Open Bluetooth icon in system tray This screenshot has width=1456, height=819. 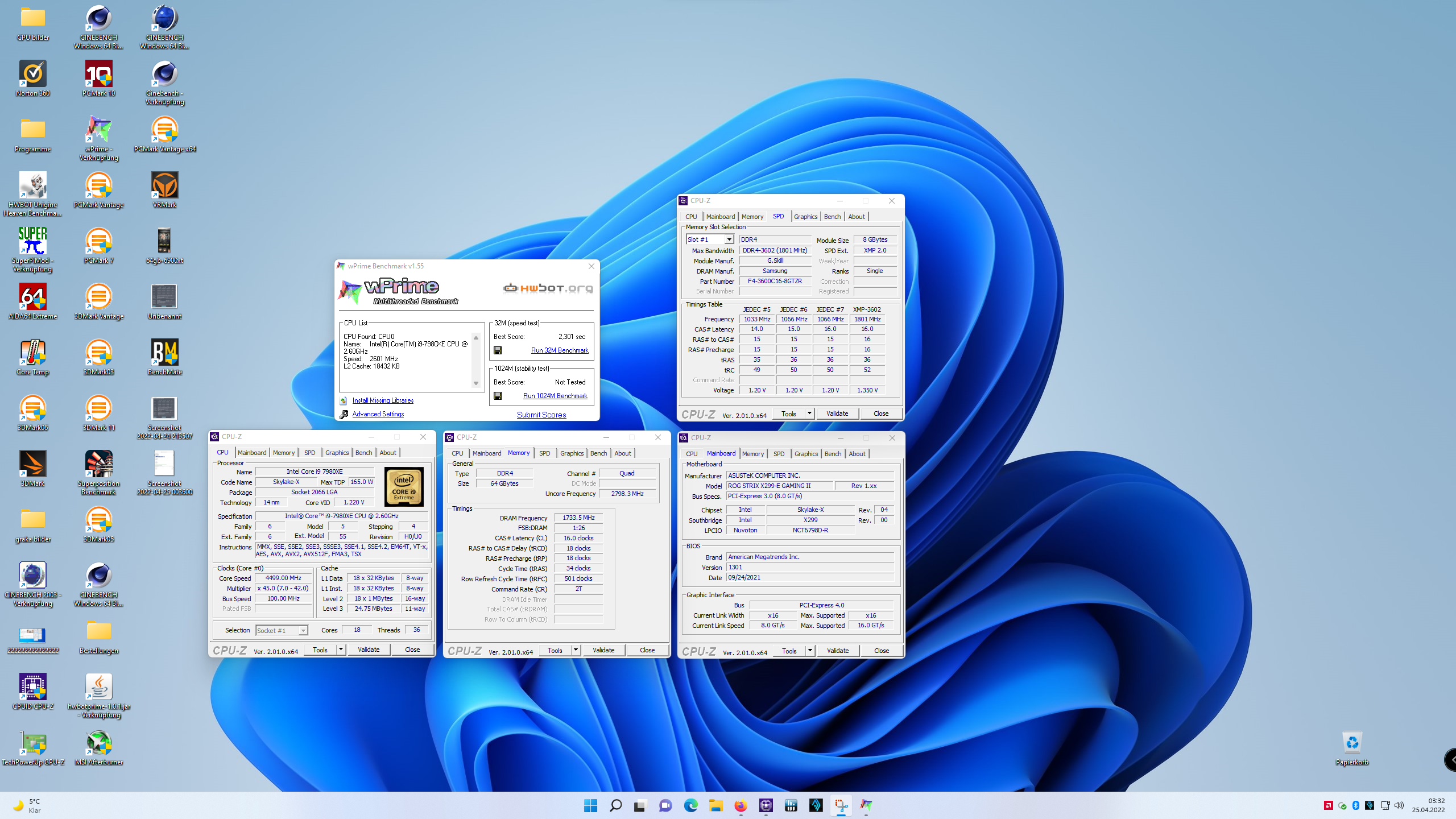click(x=1356, y=805)
